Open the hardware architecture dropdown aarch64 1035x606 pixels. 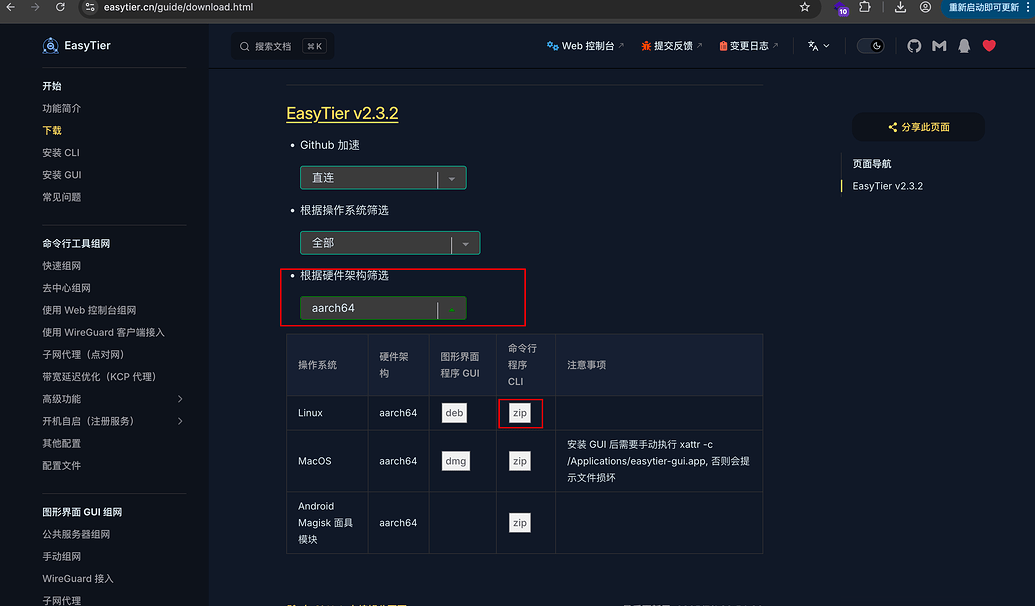click(x=383, y=308)
